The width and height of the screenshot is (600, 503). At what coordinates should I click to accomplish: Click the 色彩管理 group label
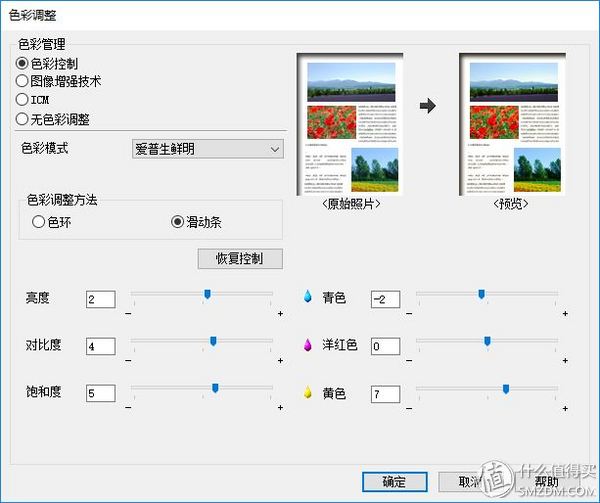pos(42,44)
